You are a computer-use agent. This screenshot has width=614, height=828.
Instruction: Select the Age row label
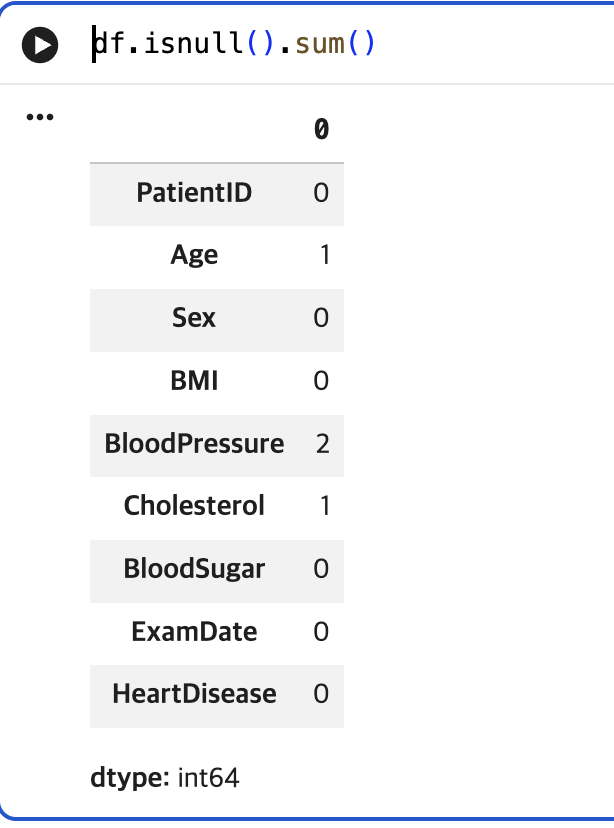click(x=194, y=256)
